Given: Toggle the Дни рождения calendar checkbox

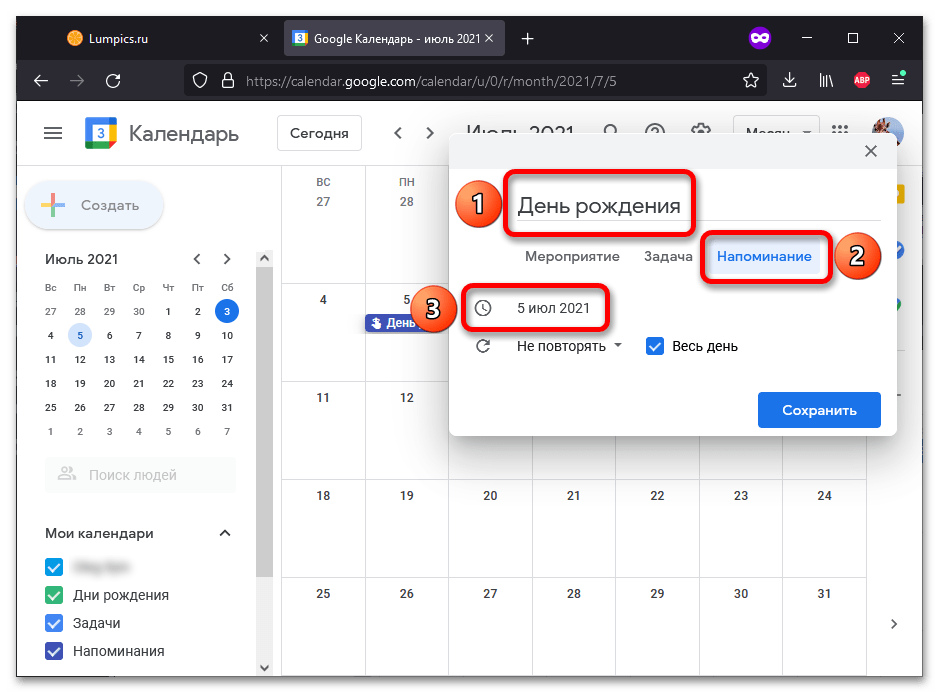Looking at the screenshot, I should (54, 595).
